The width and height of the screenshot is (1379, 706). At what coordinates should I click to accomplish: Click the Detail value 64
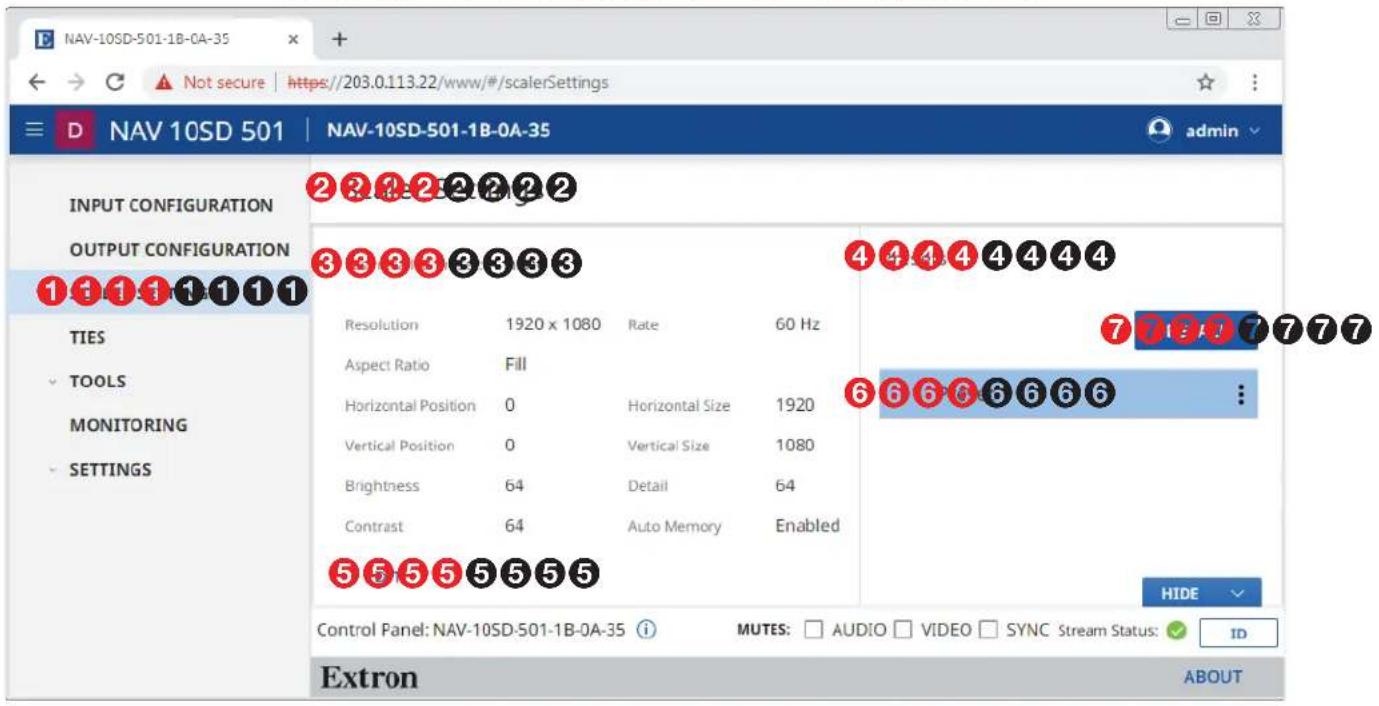click(x=785, y=485)
